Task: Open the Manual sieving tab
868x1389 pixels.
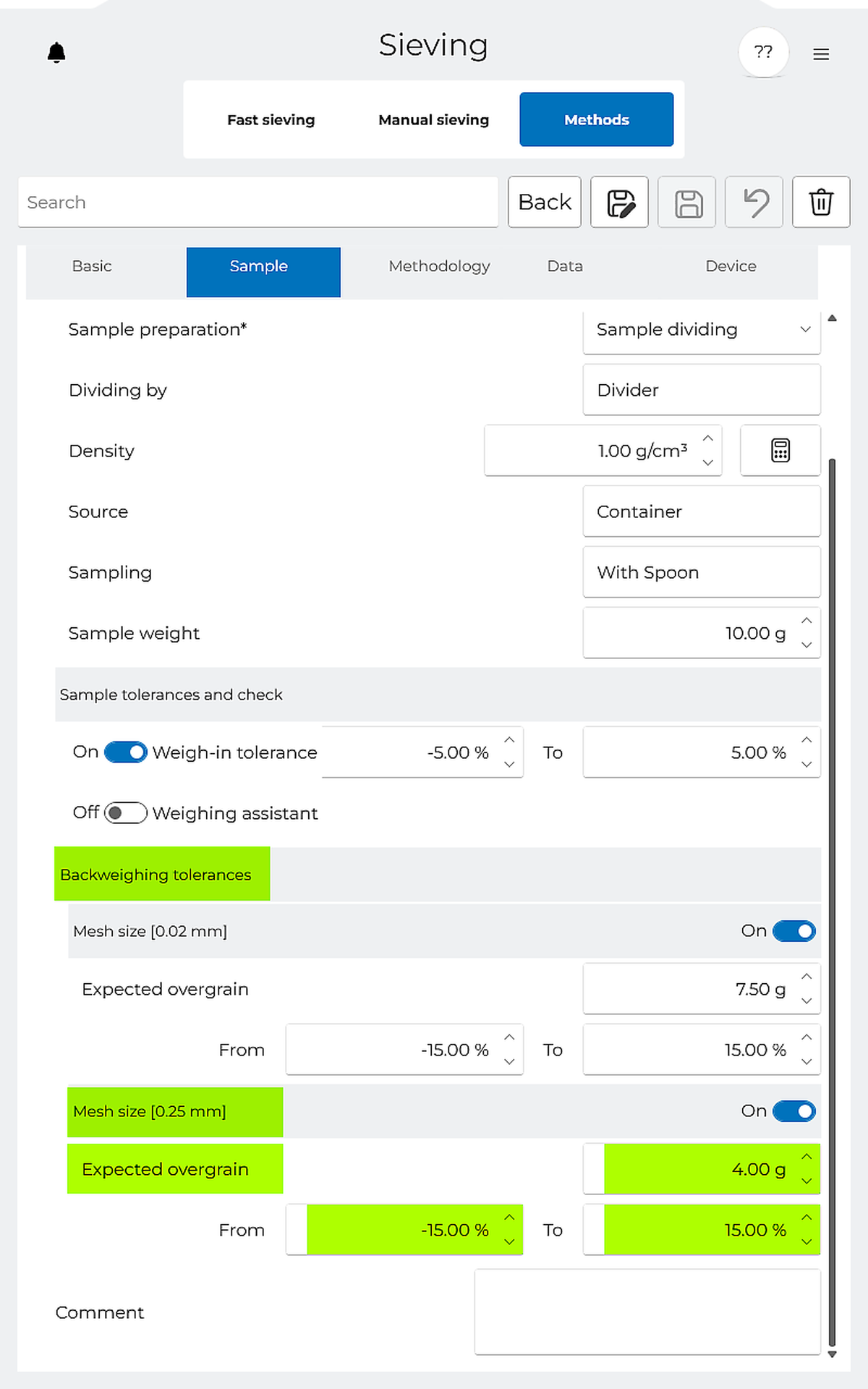Action: tap(433, 120)
